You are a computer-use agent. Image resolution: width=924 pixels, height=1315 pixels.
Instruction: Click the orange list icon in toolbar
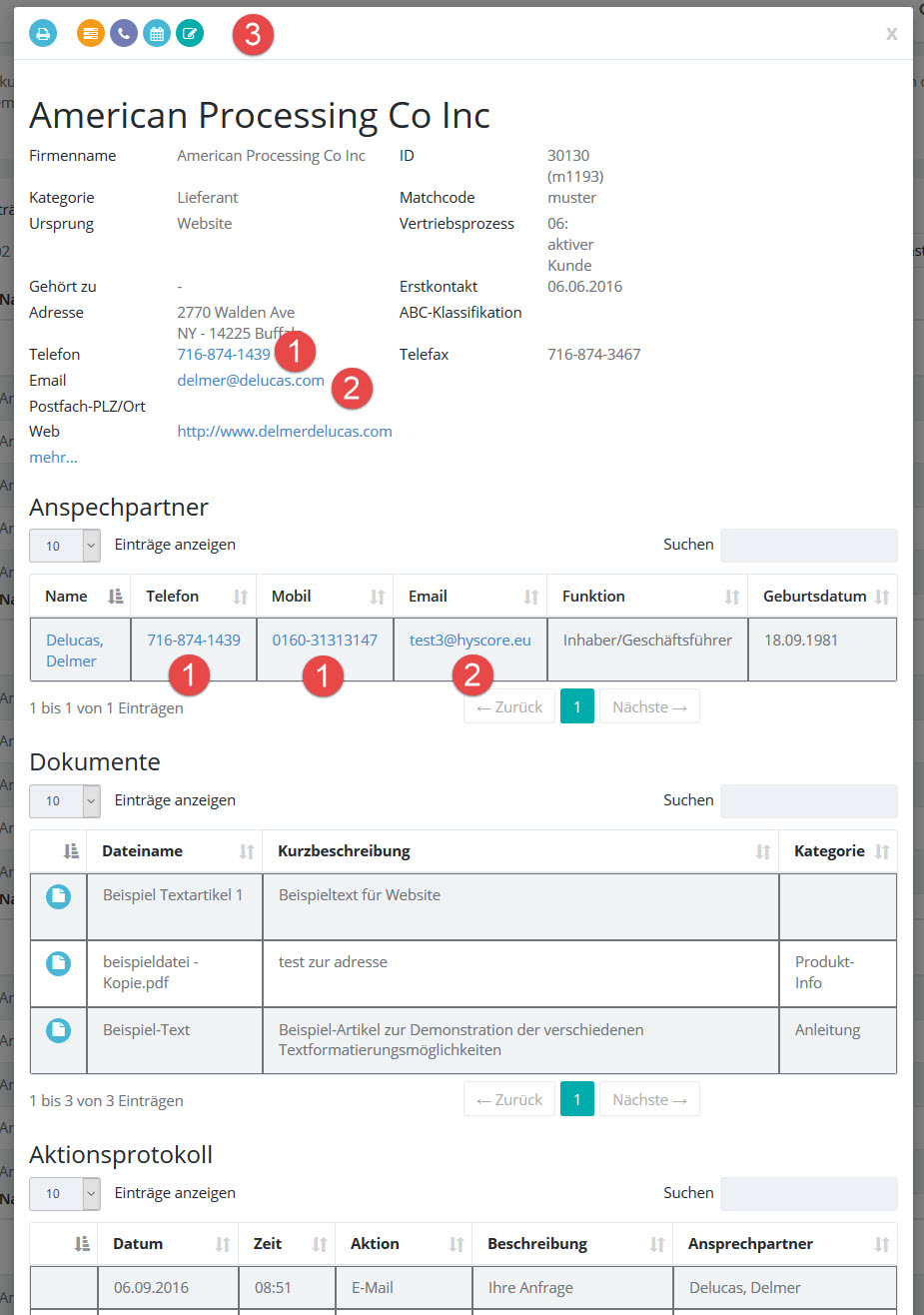pos(91,33)
